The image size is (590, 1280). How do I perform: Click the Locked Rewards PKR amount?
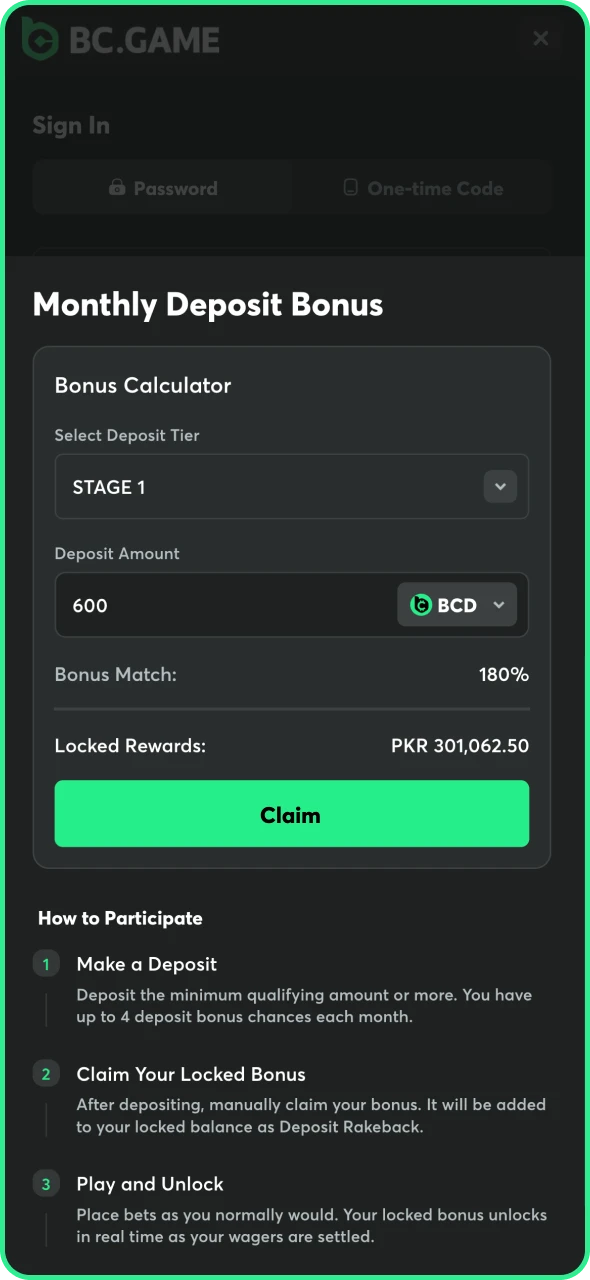click(460, 745)
